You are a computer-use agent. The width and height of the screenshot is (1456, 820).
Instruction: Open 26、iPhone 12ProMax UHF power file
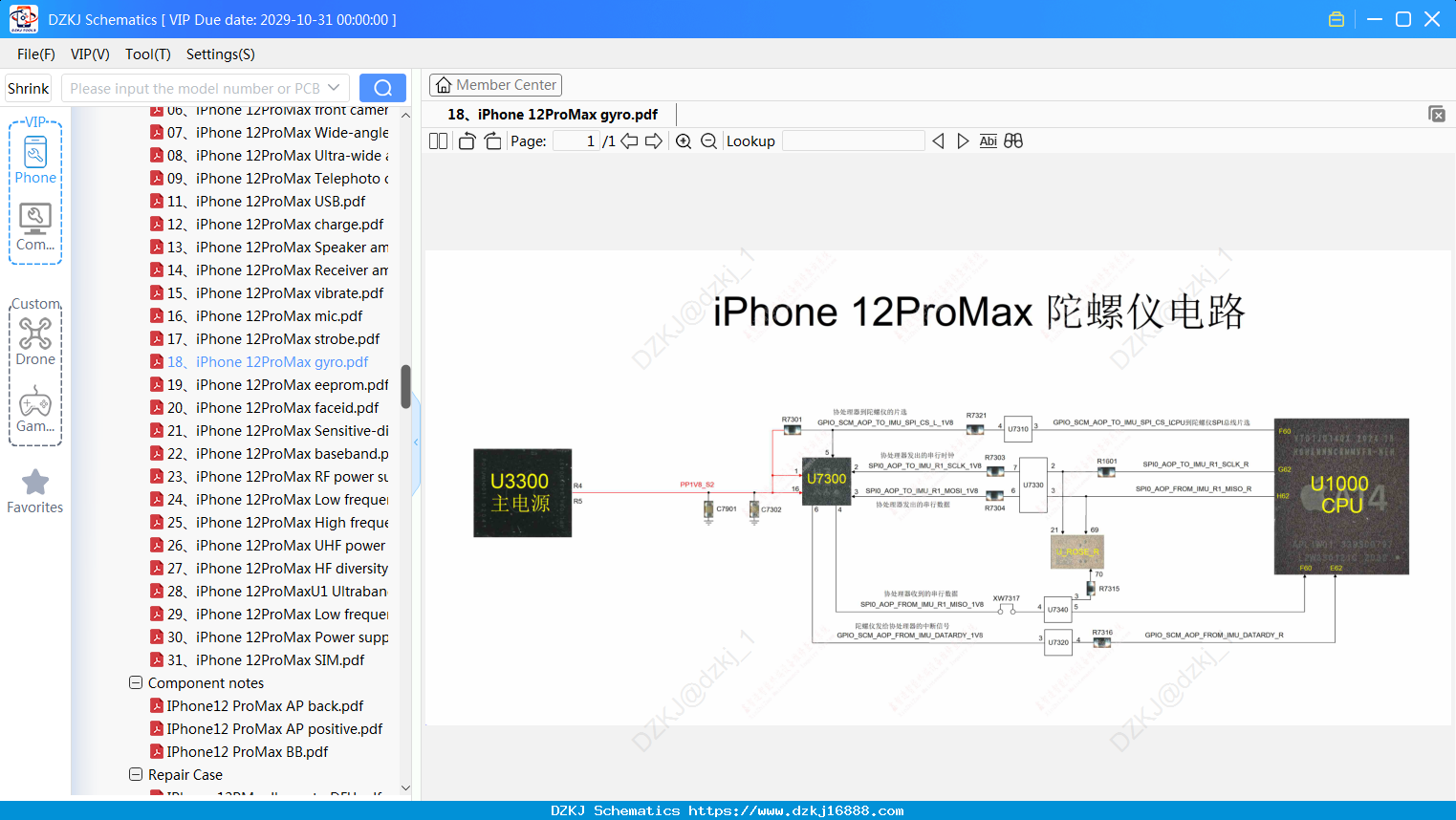[x=269, y=546]
